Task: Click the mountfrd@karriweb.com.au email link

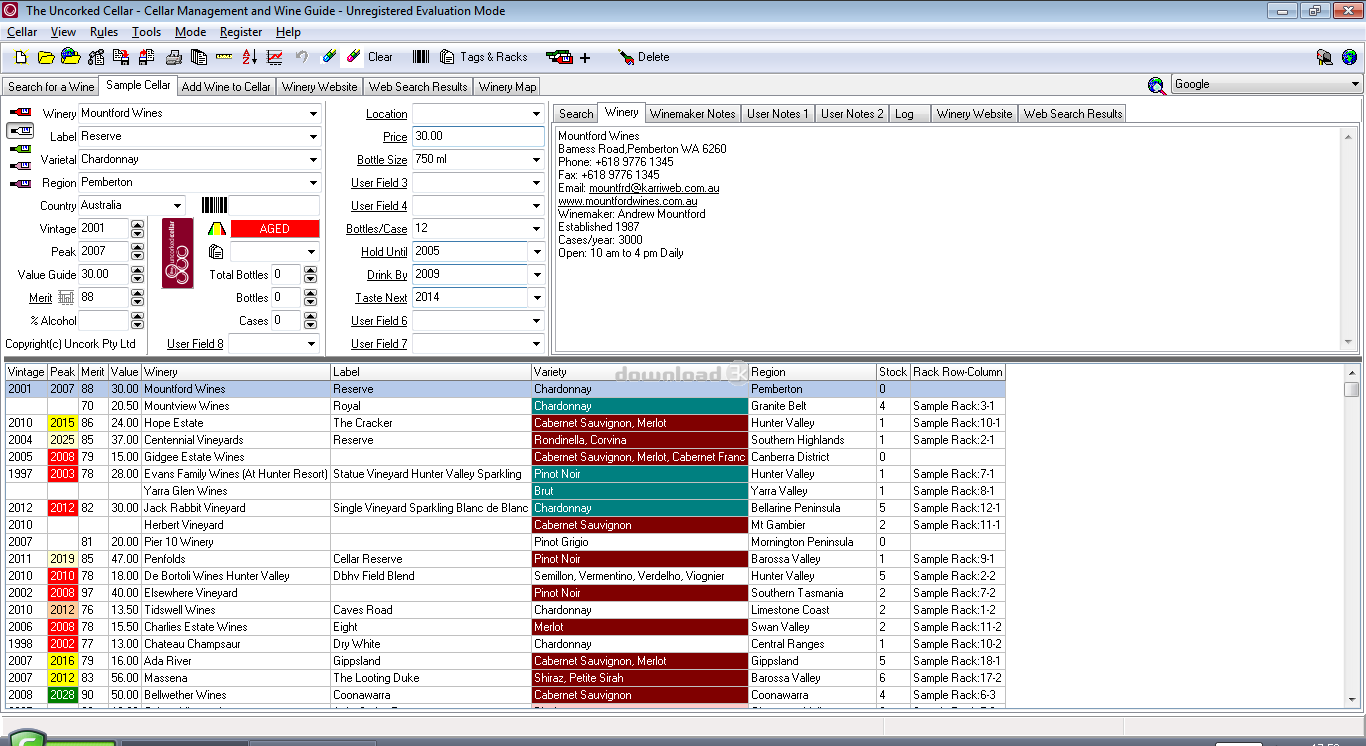Action: pyautogui.click(x=654, y=188)
